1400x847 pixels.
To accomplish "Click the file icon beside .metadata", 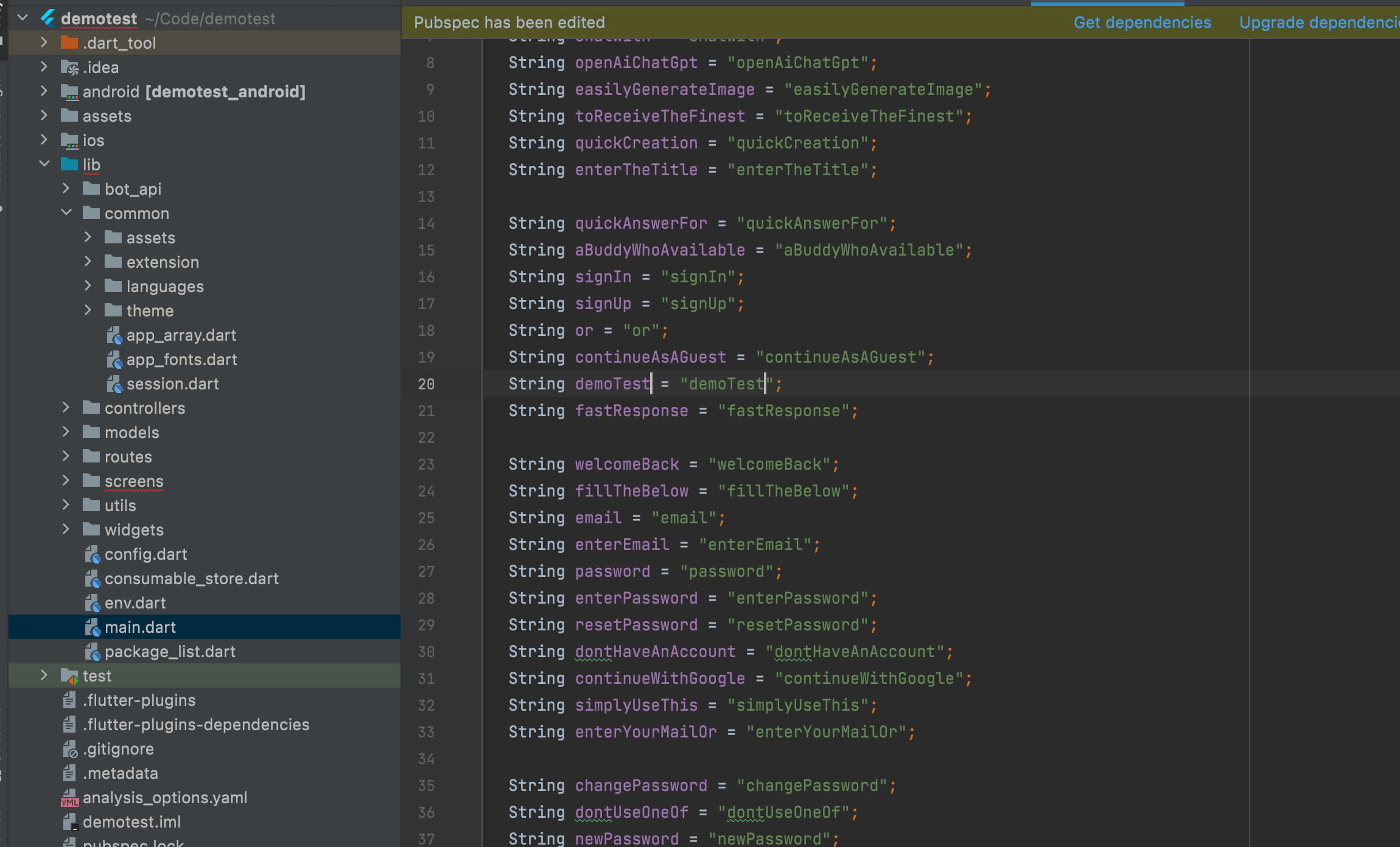I will click(x=69, y=773).
